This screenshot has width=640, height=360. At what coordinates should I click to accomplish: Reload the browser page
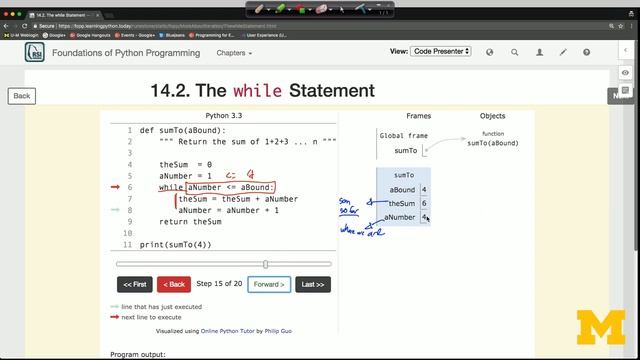(24, 26)
